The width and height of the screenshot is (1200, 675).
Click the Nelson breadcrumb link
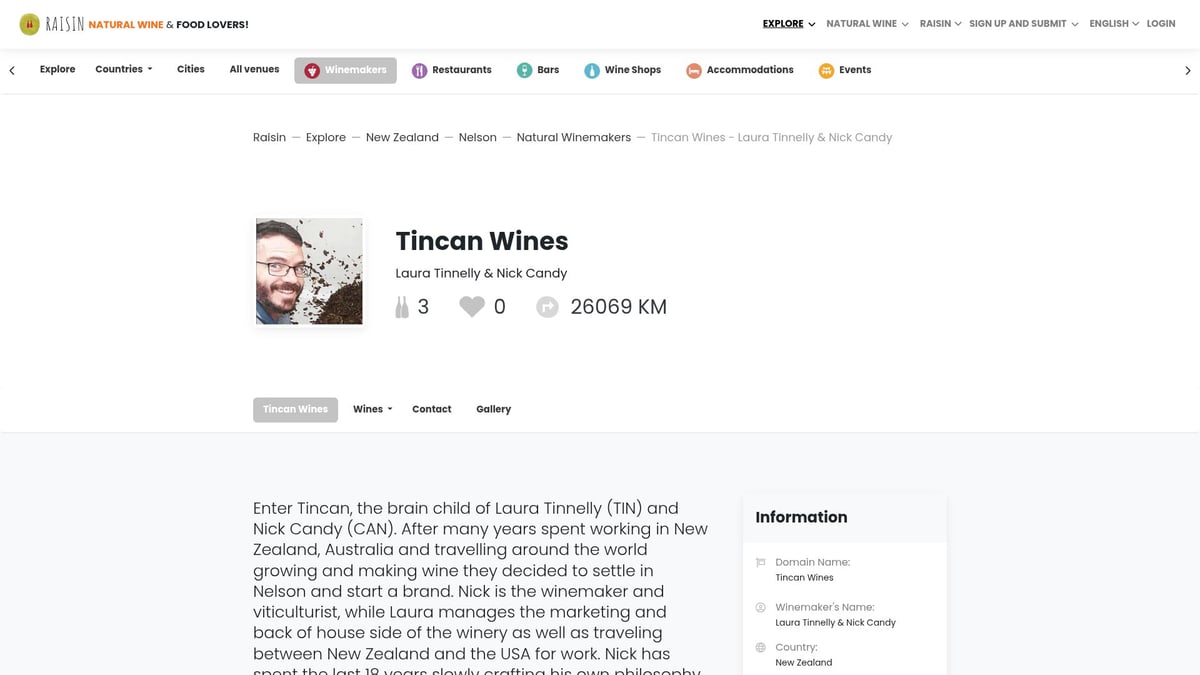click(x=477, y=137)
